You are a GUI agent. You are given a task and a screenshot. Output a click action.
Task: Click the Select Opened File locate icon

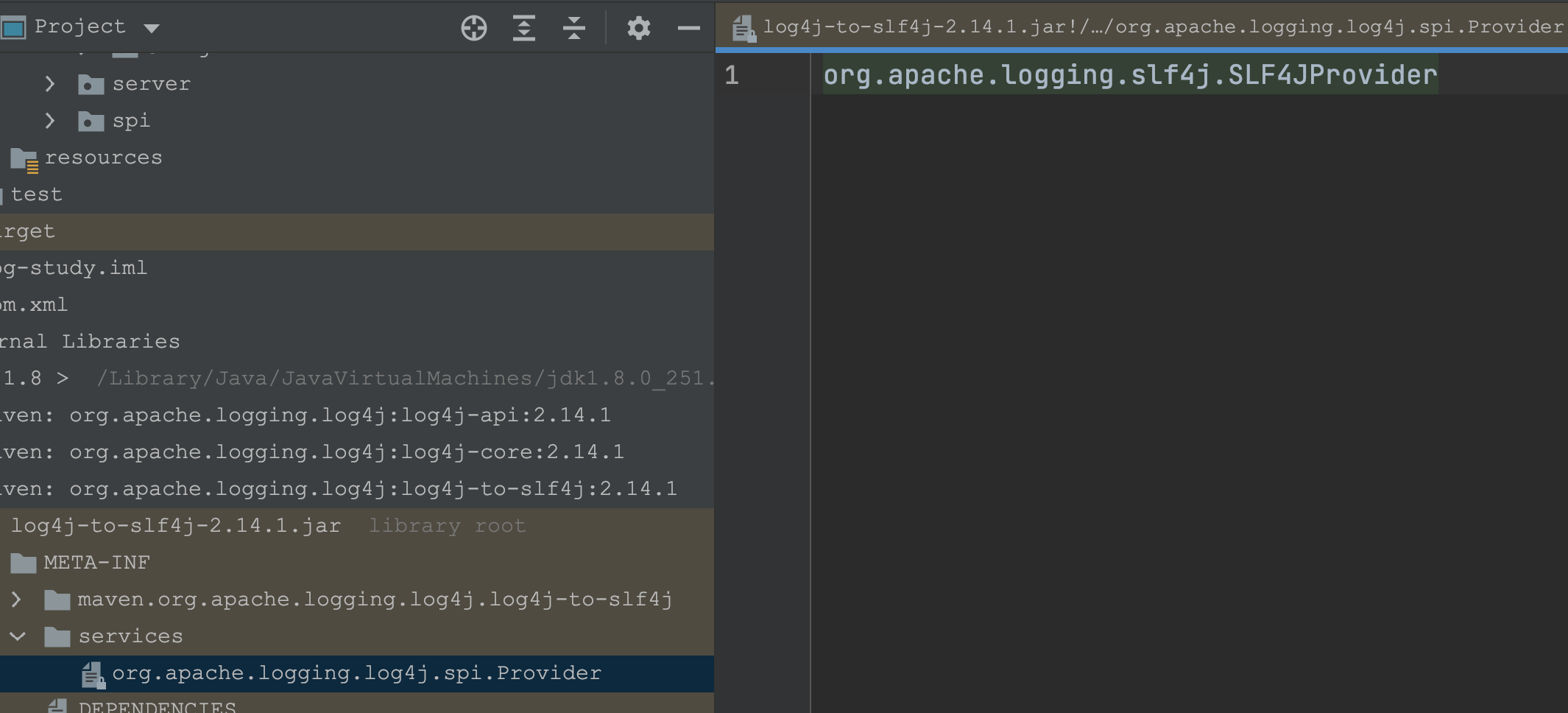tap(474, 28)
